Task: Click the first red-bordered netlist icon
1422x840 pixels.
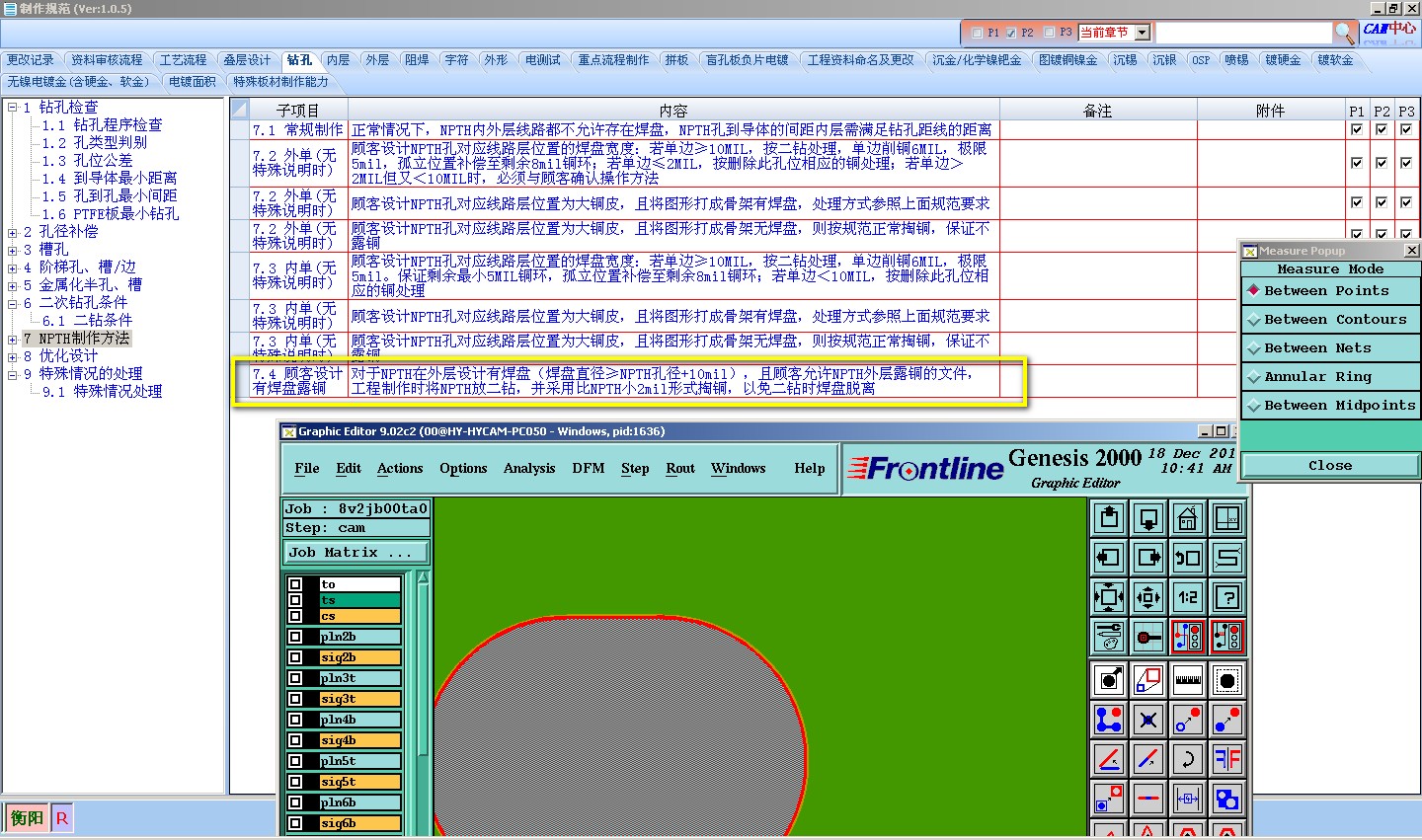Action: click(x=1188, y=637)
